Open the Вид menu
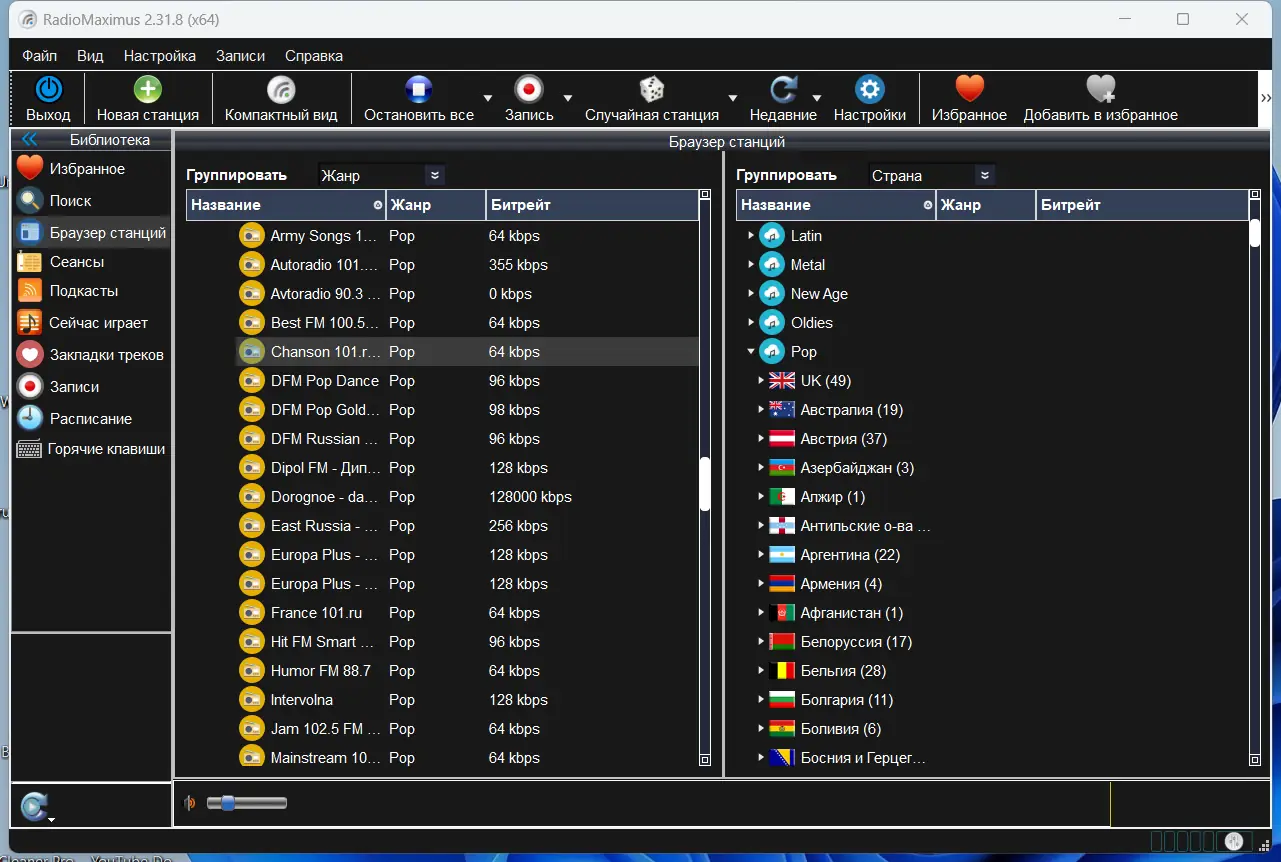The width and height of the screenshot is (1281, 862). point(90,56)
